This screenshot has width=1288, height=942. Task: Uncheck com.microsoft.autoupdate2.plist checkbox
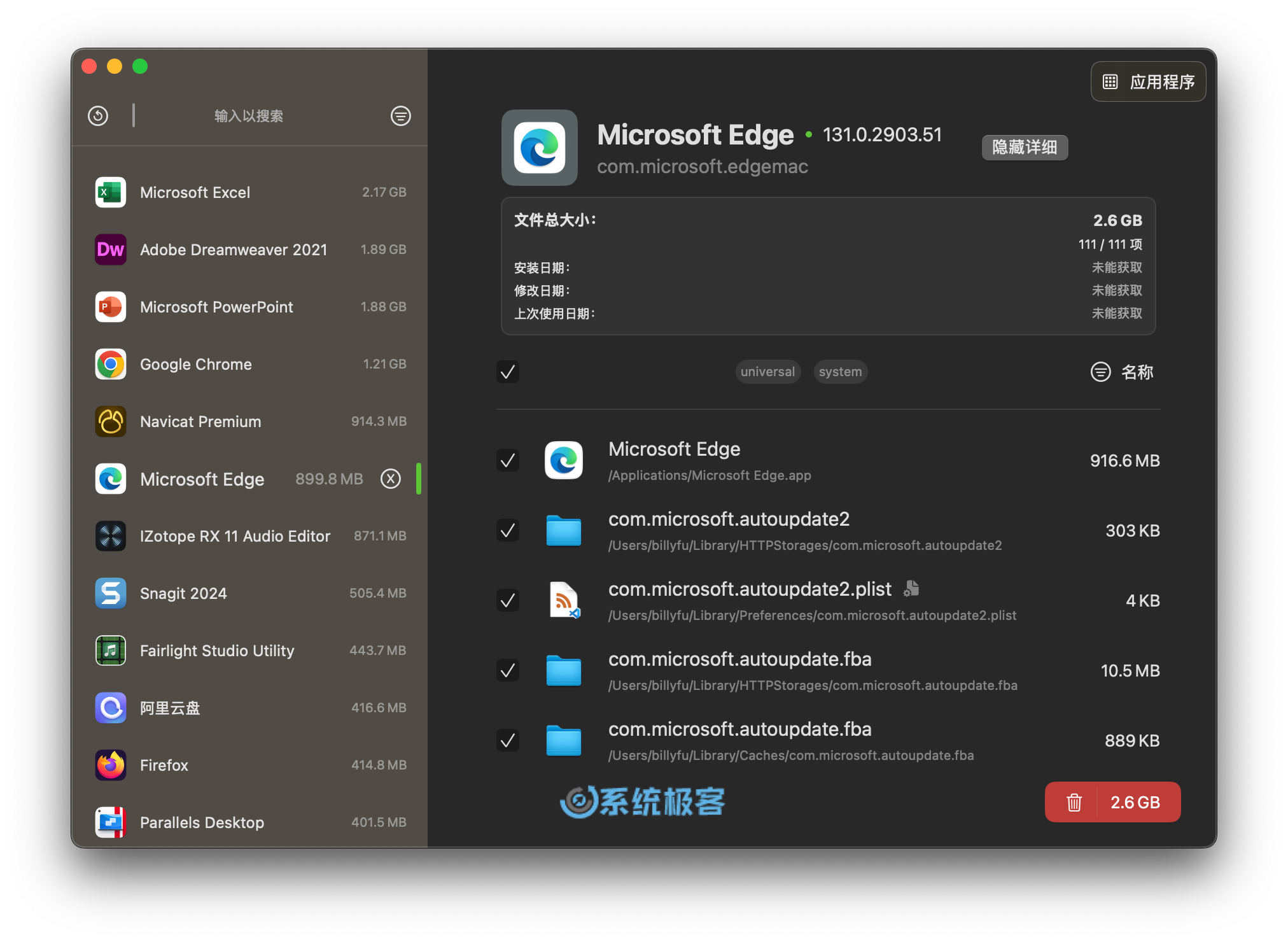coord(508,600)
